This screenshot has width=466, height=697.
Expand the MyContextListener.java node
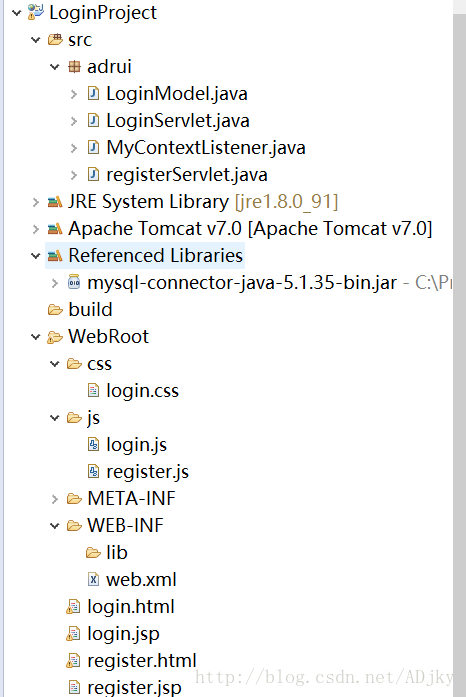coord(74,148)
